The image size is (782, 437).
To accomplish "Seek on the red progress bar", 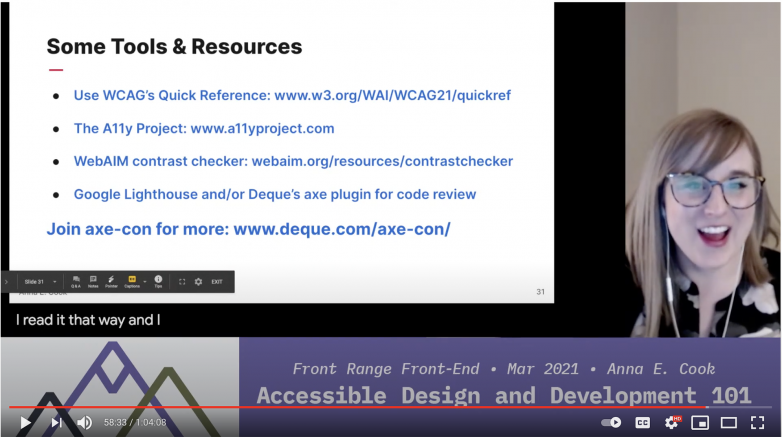I will 391,407.
